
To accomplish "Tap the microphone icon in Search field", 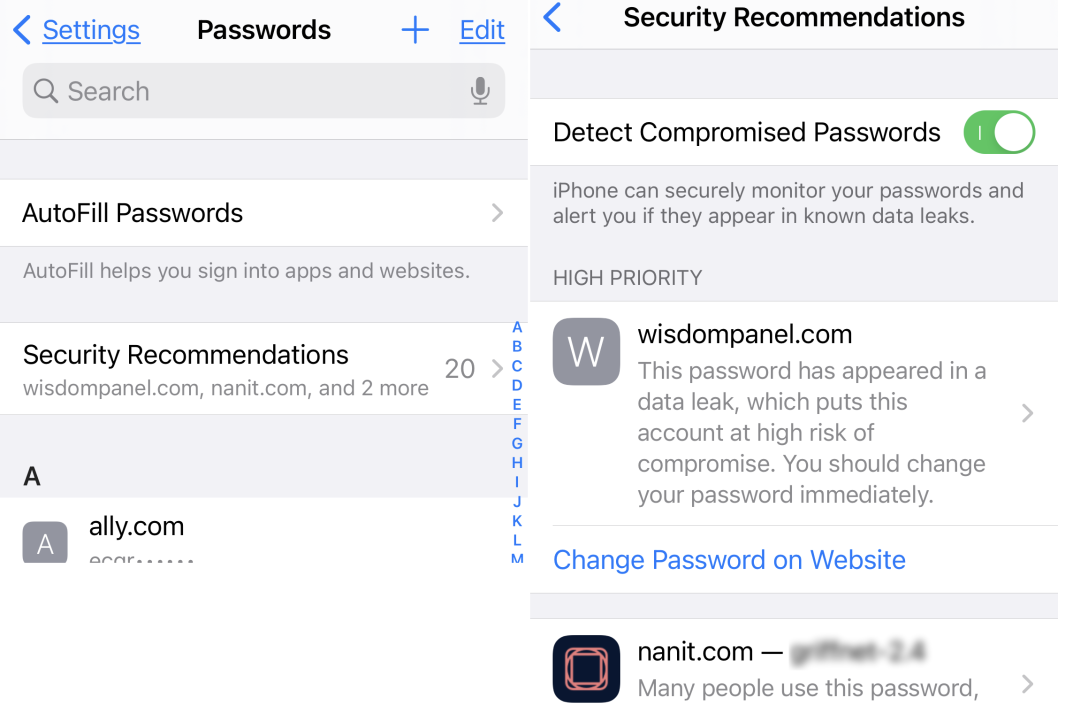I will point(480,90).
